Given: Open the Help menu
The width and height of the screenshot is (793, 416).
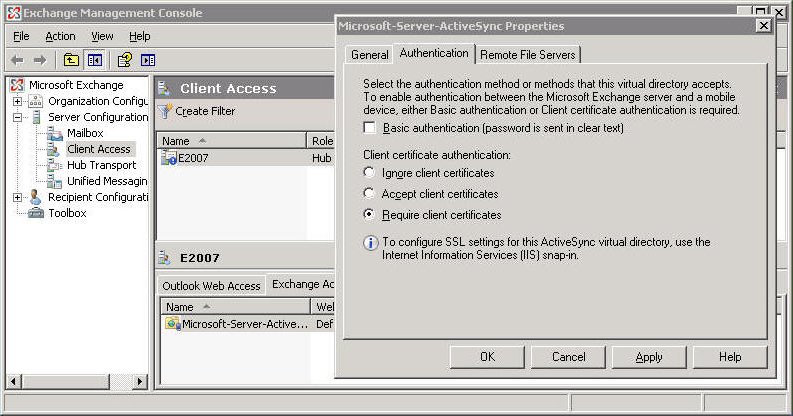Looking at the screenshot, I should pyautogui.click(x=140, y=36).
